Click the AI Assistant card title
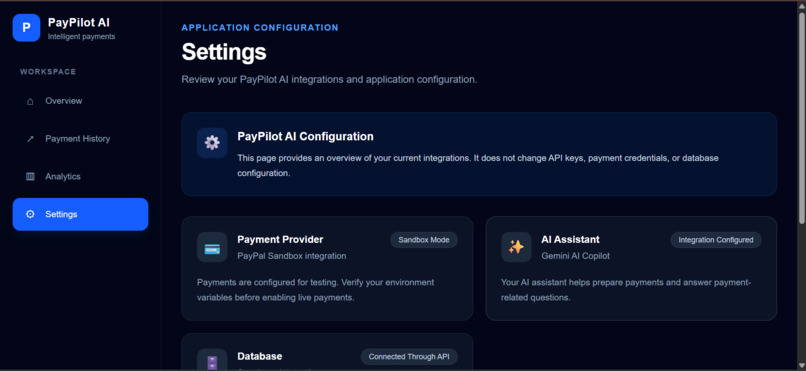 [x=570, y=239]
